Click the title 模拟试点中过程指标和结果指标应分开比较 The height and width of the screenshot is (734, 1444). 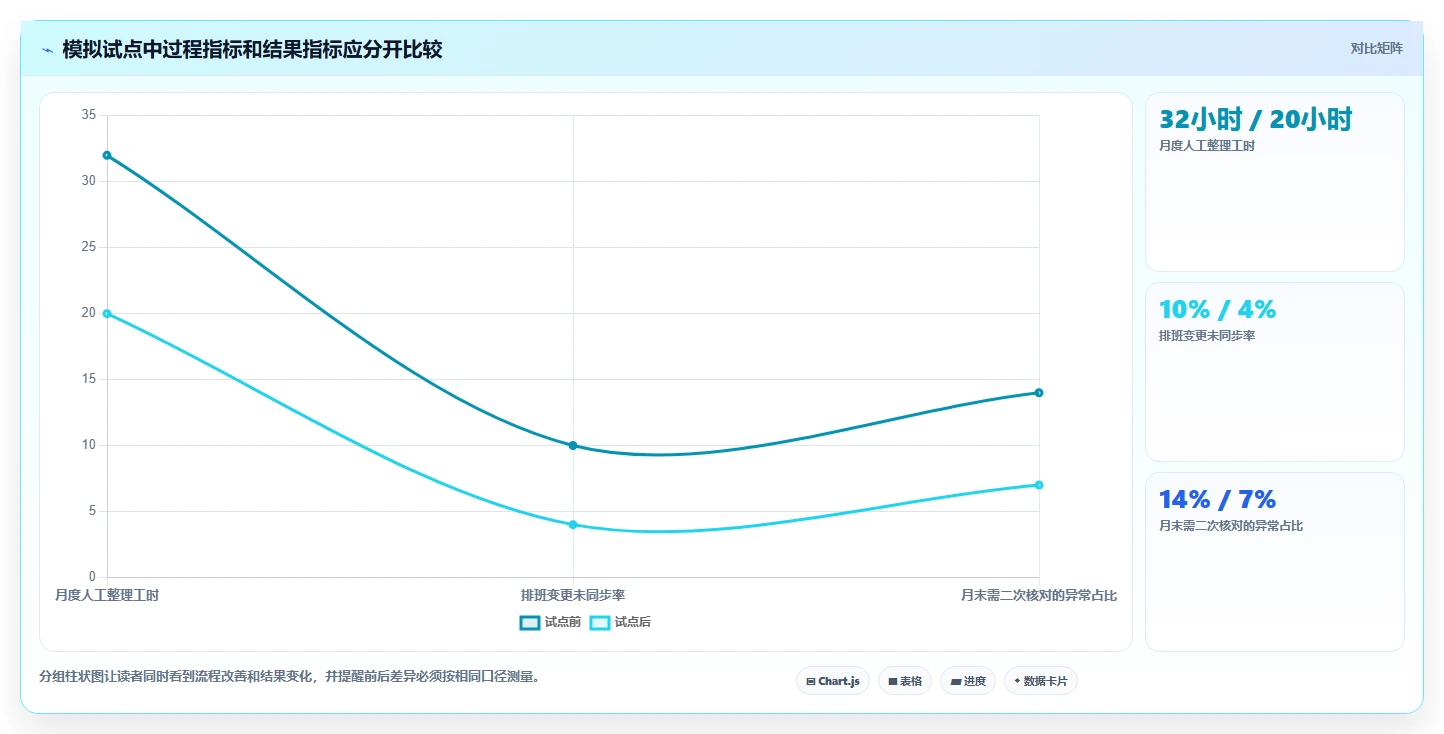tap(252, 49)
